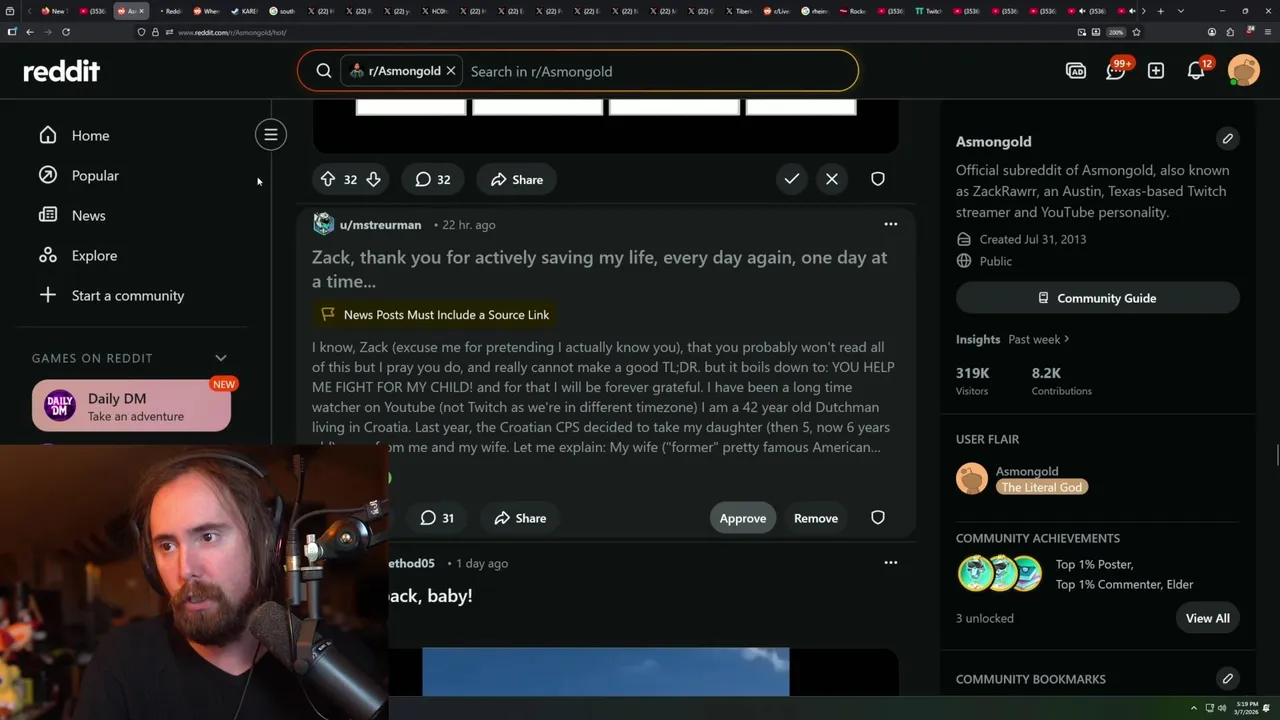Approve mstreurman's post

(x=743, y=518)
